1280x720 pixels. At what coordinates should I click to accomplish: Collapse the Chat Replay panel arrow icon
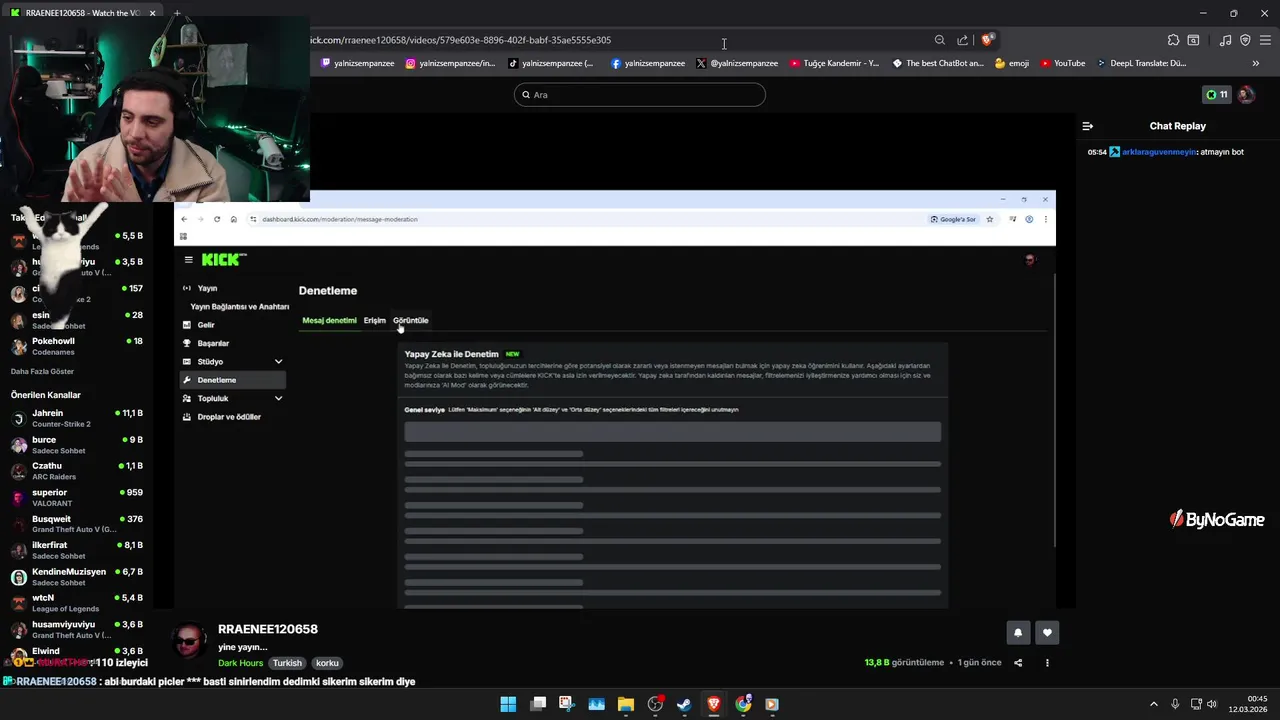(1088, 126)
